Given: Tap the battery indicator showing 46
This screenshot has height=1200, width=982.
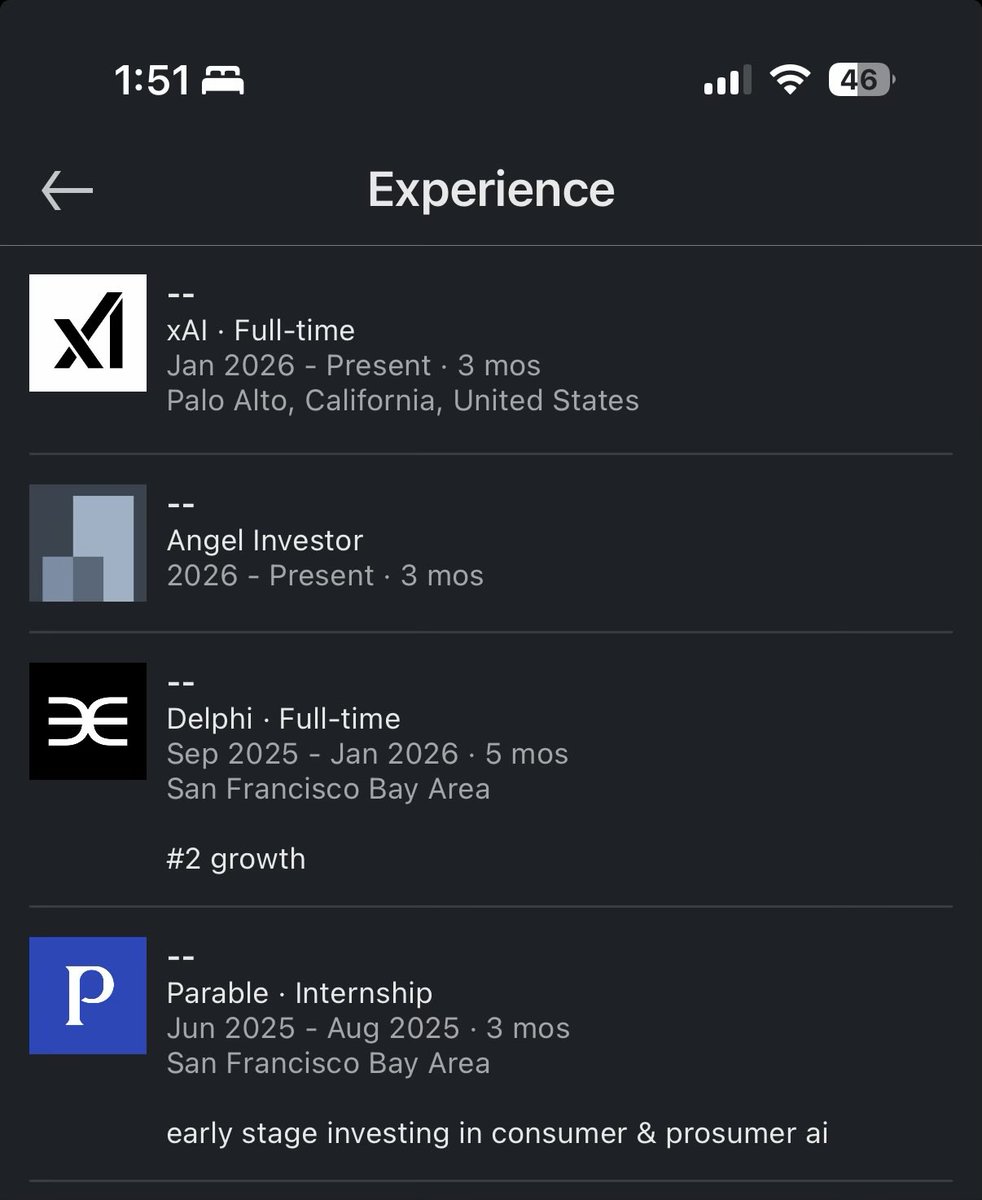Looking at the screenshot, I should pos(861,81).
